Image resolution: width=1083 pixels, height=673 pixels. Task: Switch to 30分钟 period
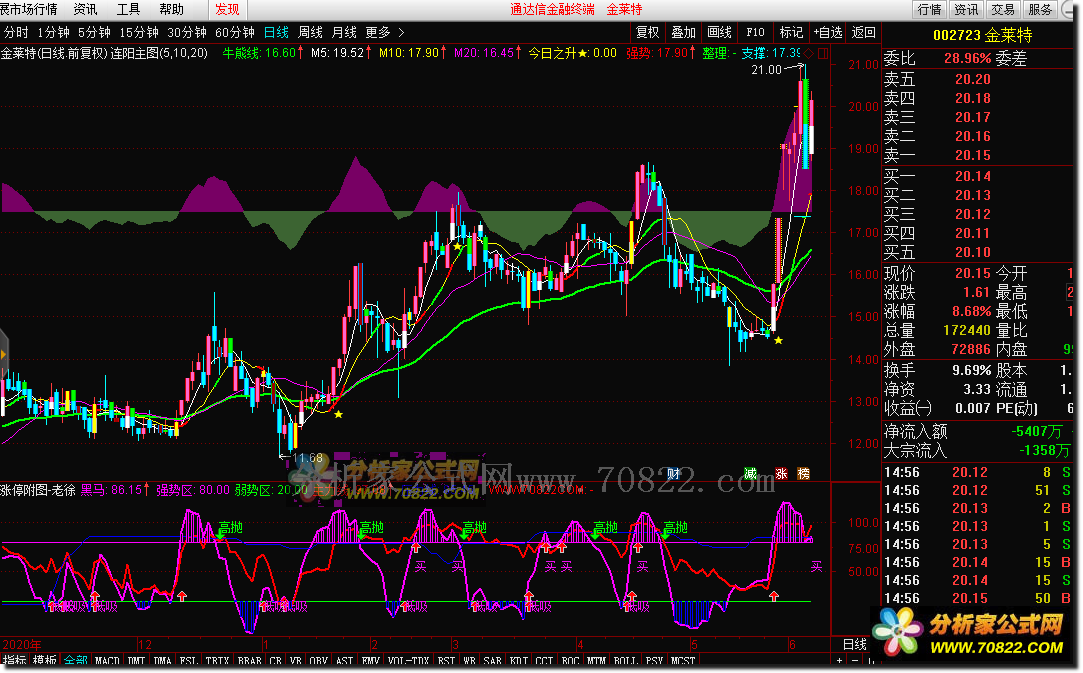(187, 32)
